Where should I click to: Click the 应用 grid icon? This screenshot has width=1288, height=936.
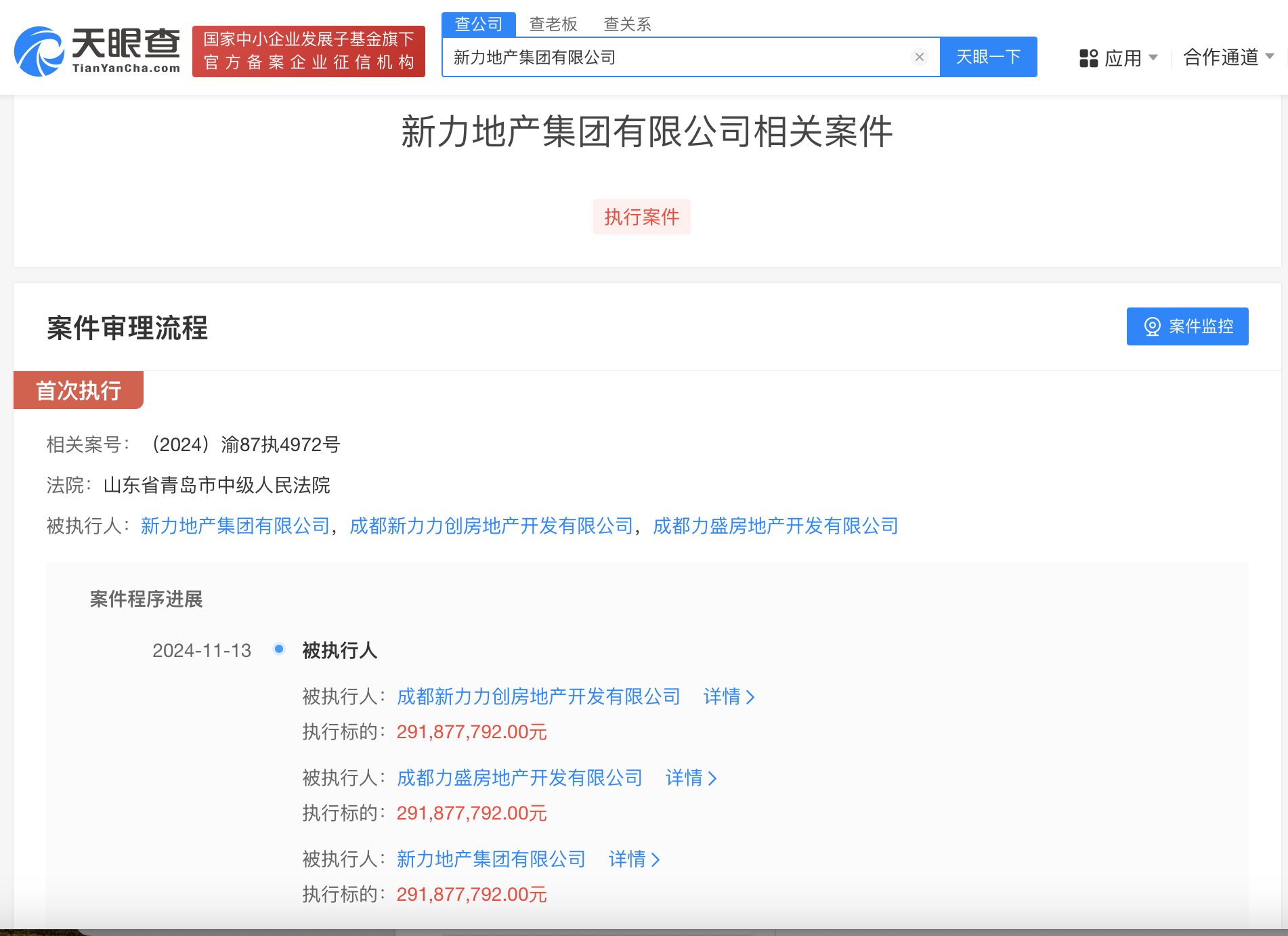pos(1088,58)
